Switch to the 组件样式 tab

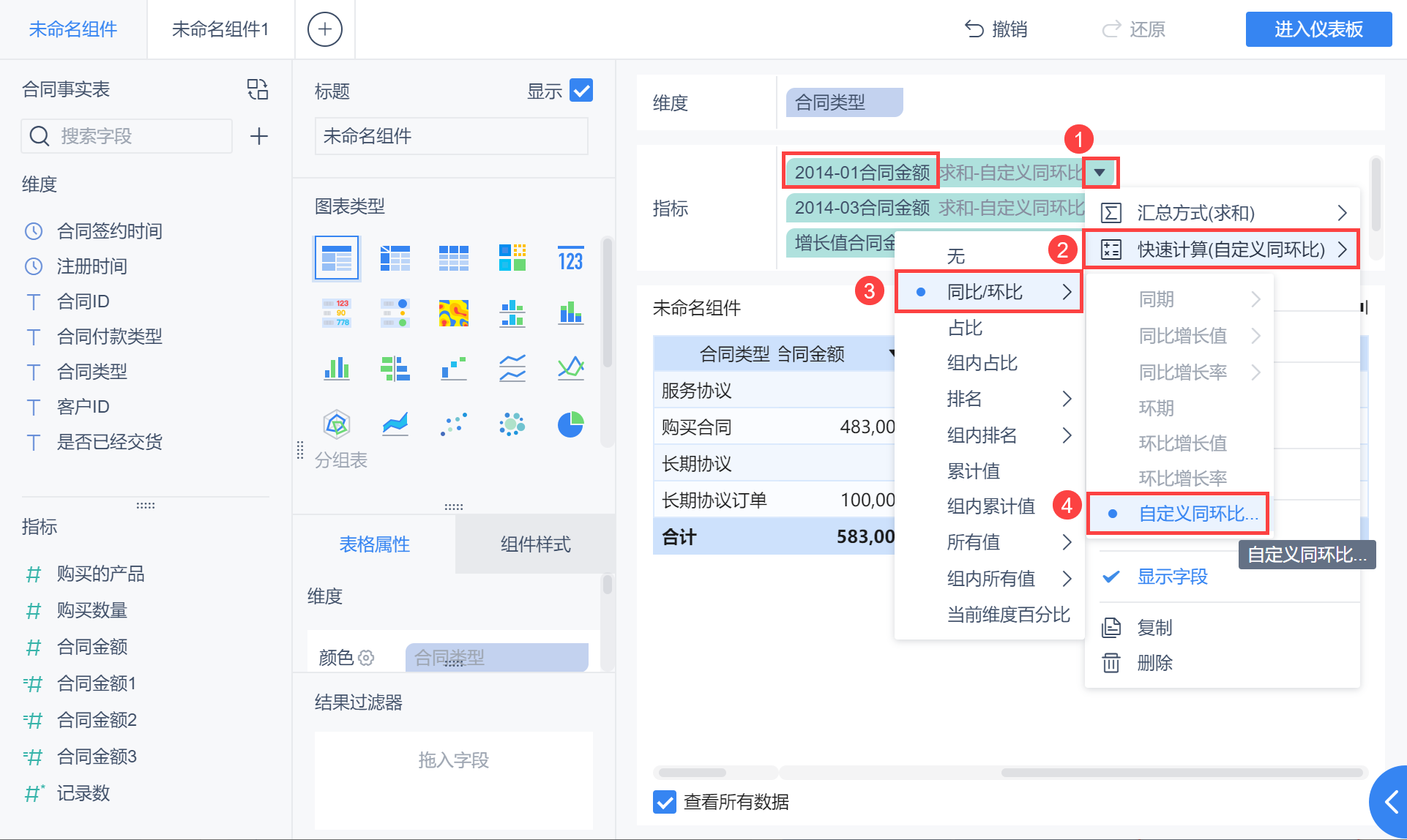point(535,544)
